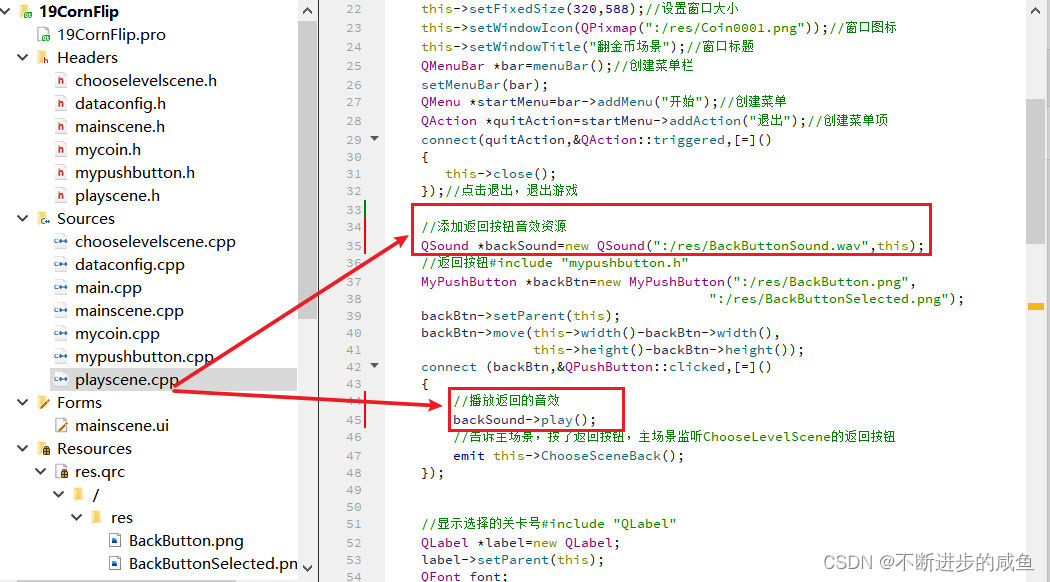Viewport: 1050px width, 582px height.
Task: Fold the code block at line 29
Action: [x=374, y=139]
